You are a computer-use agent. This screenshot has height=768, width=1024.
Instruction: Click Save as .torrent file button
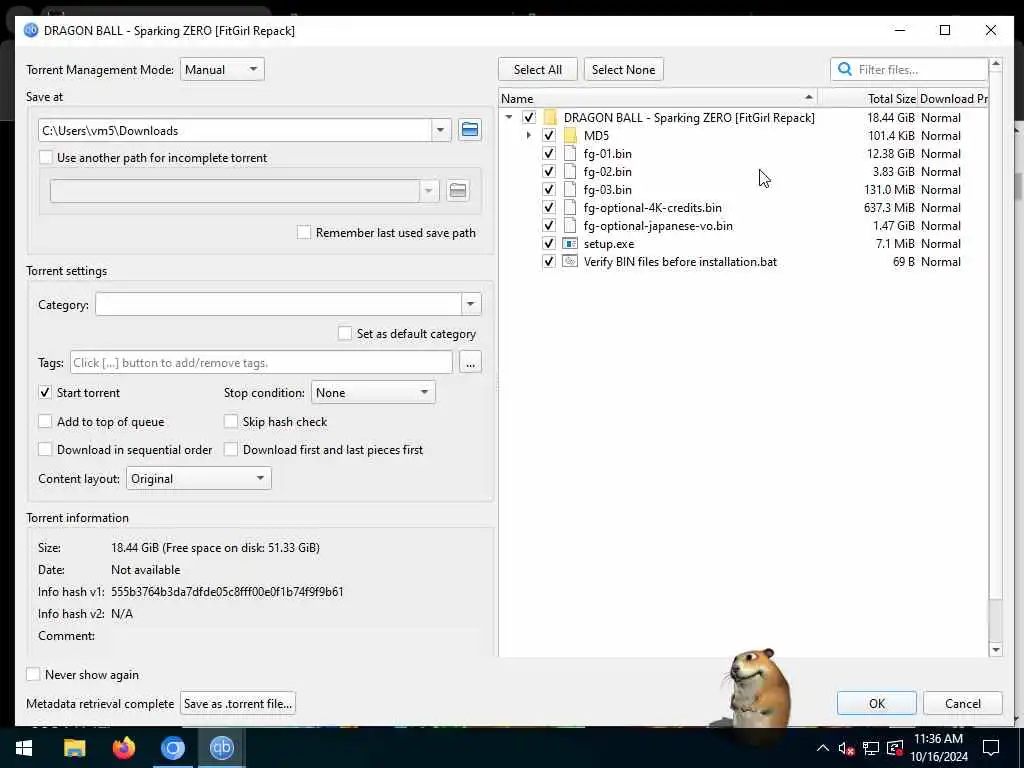(x=238, y=703)
